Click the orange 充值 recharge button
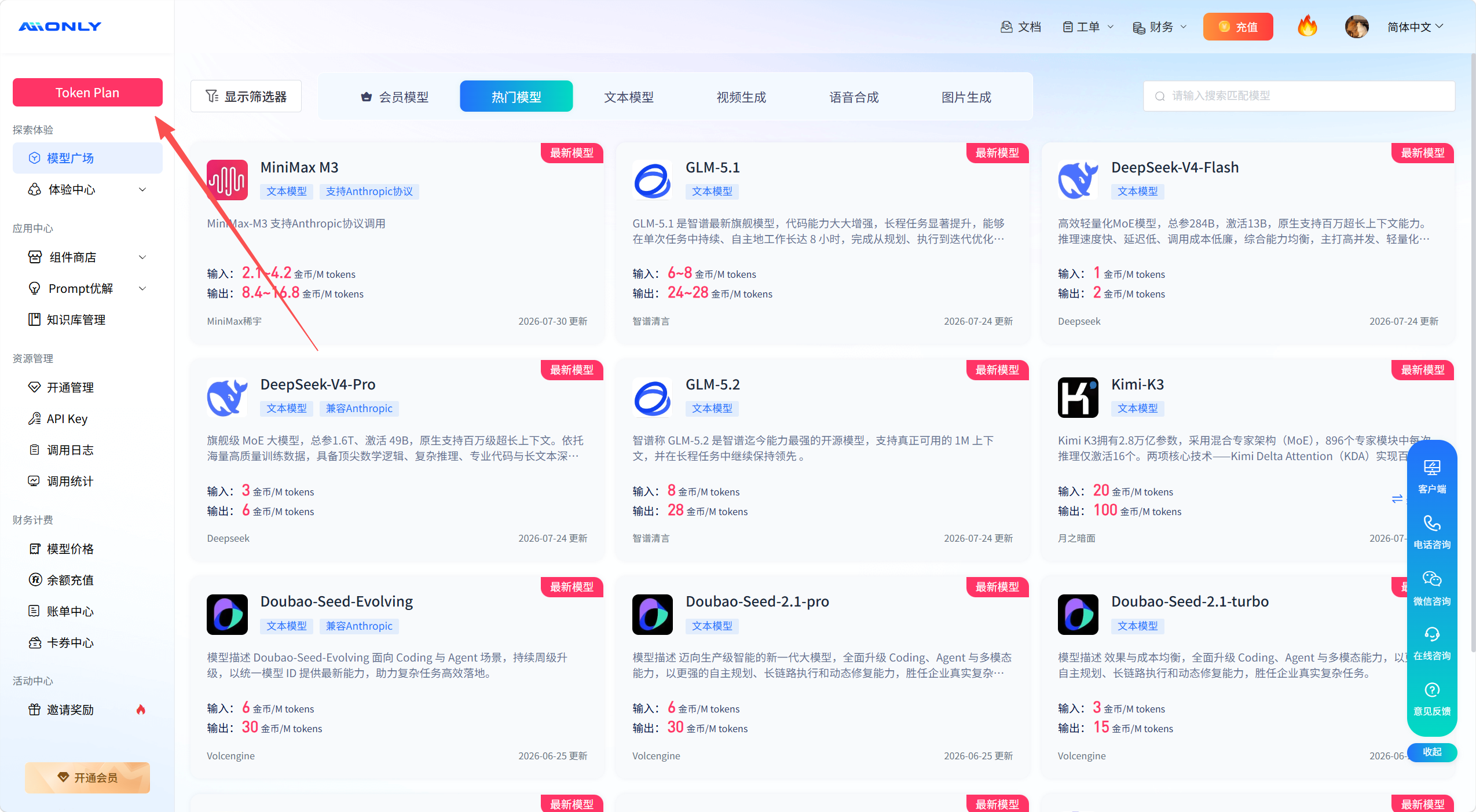 pyautogui.click(x=1238, y=27)
